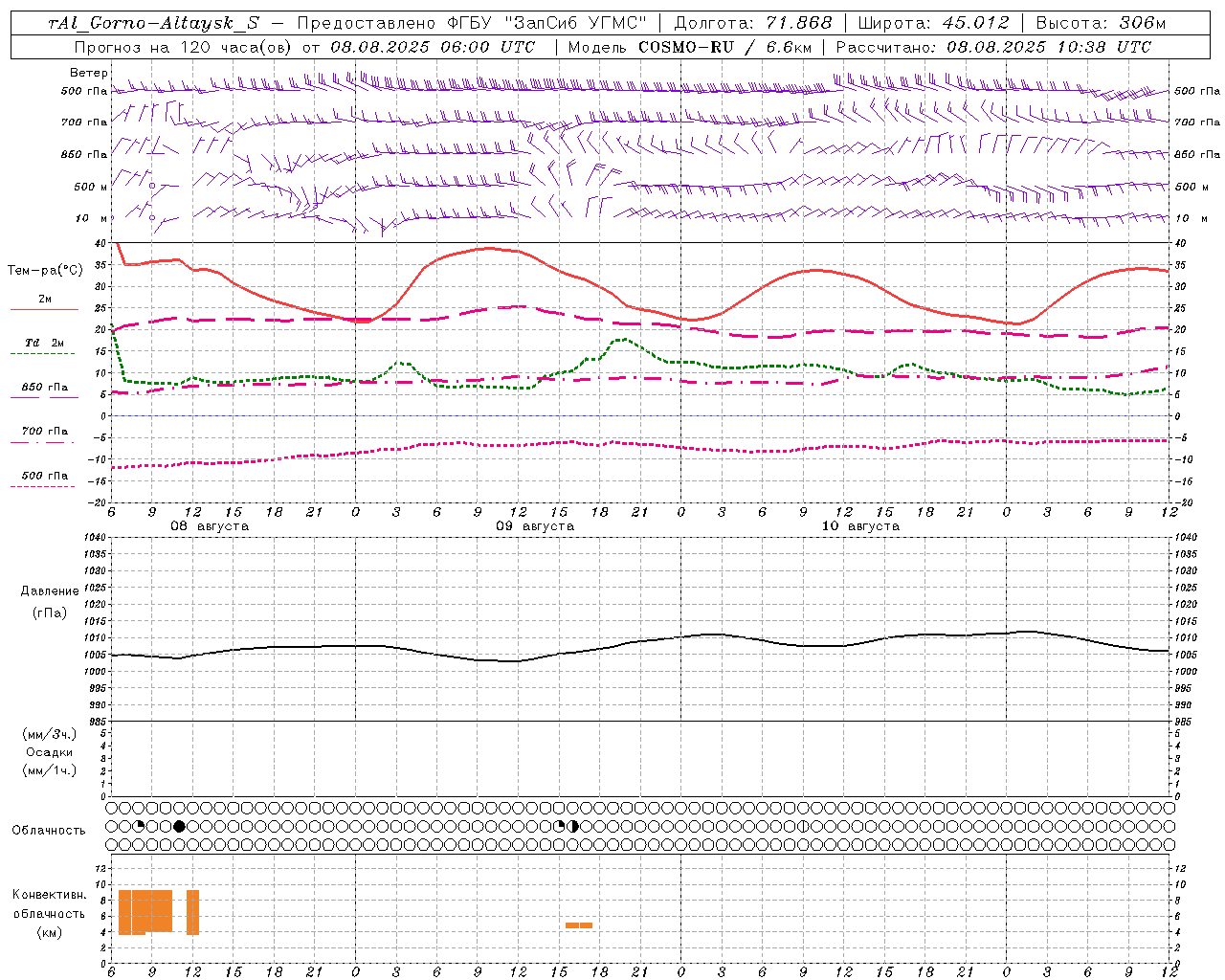Click the Осадки panel label

click(x=50, y=752)
